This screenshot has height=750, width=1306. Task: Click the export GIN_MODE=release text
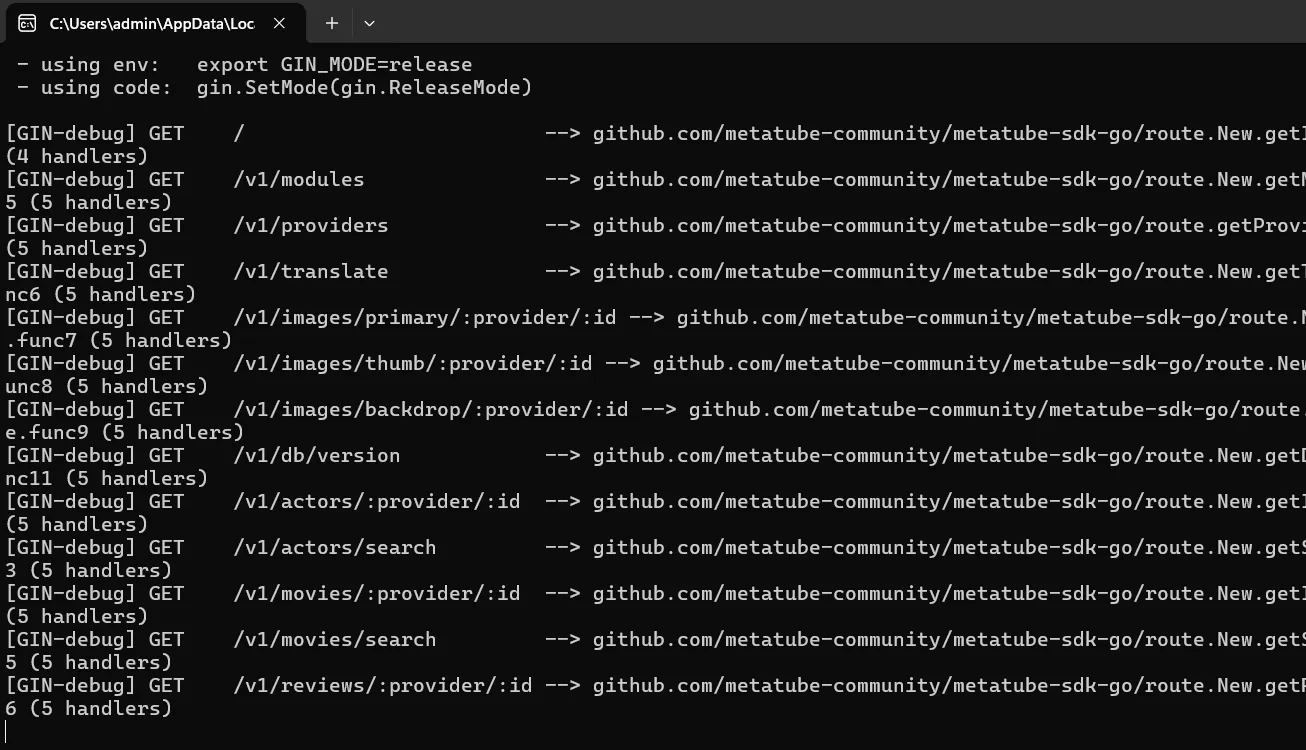pos(334,65)
